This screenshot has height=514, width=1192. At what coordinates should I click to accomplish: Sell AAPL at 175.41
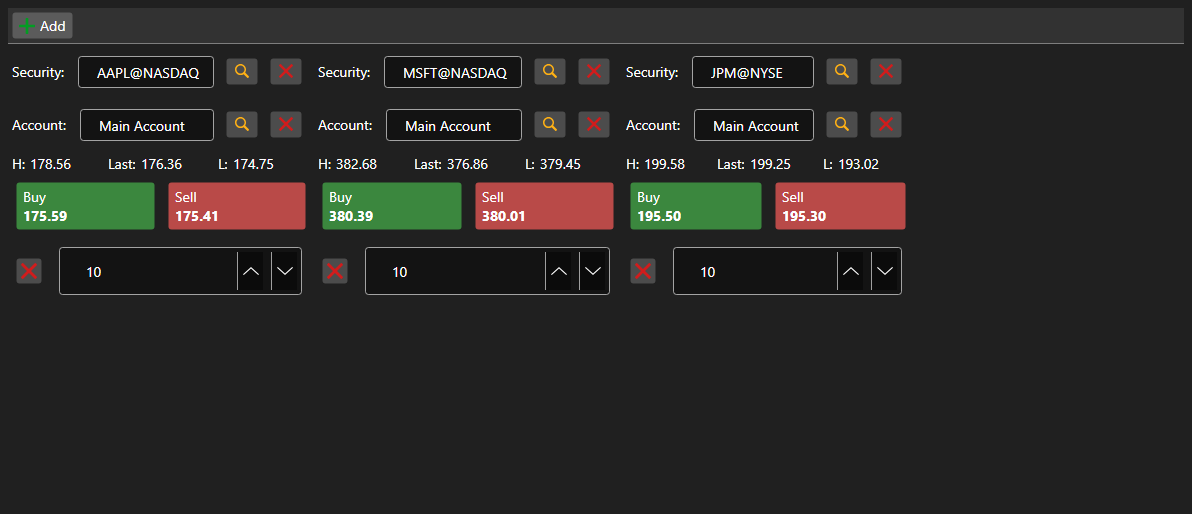pos(236,206)
